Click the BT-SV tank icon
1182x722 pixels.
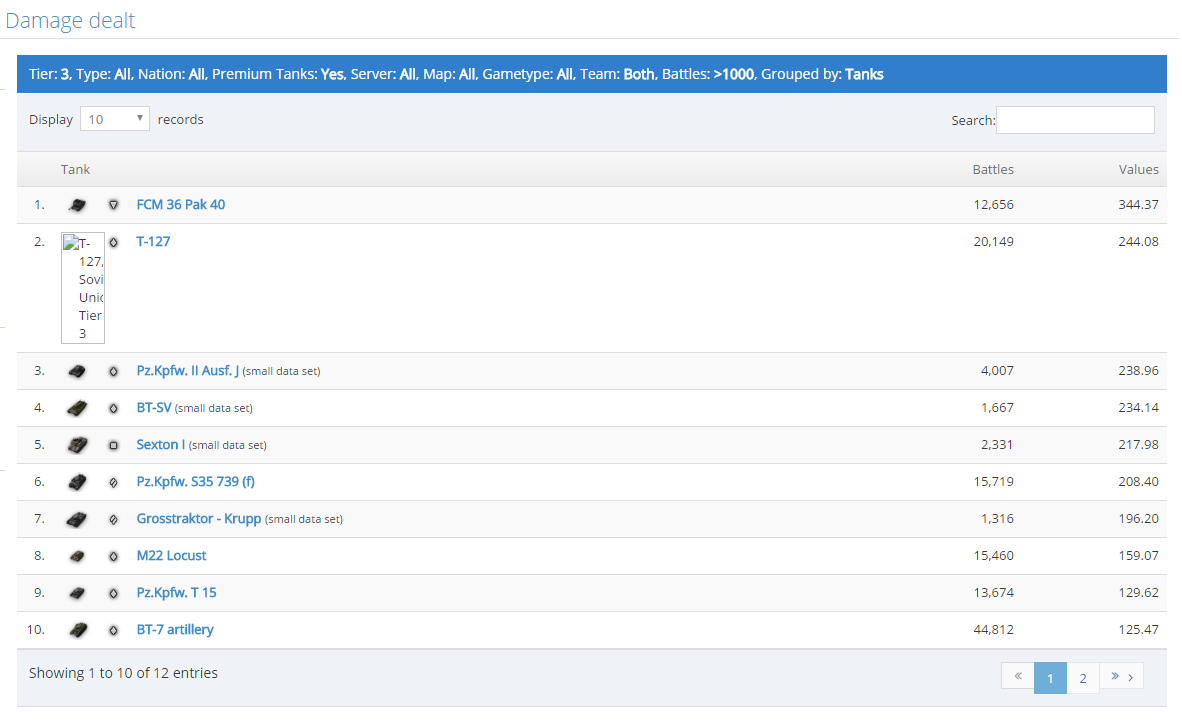pyautogui.click(x=77, y=408)
